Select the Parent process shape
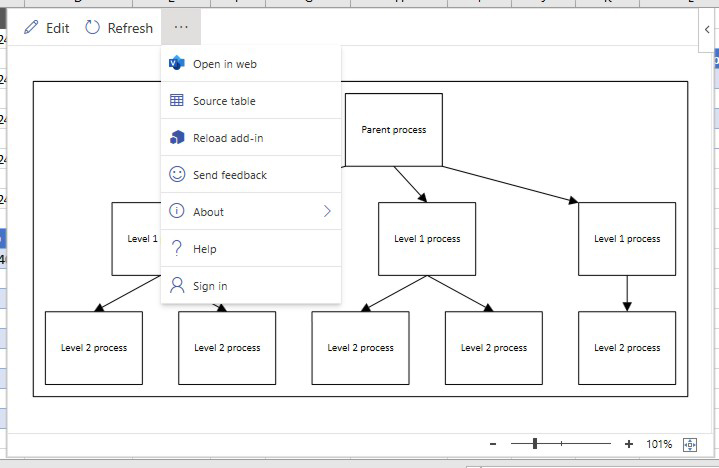This screenshot has width=719, height=468. pos(394,130)
